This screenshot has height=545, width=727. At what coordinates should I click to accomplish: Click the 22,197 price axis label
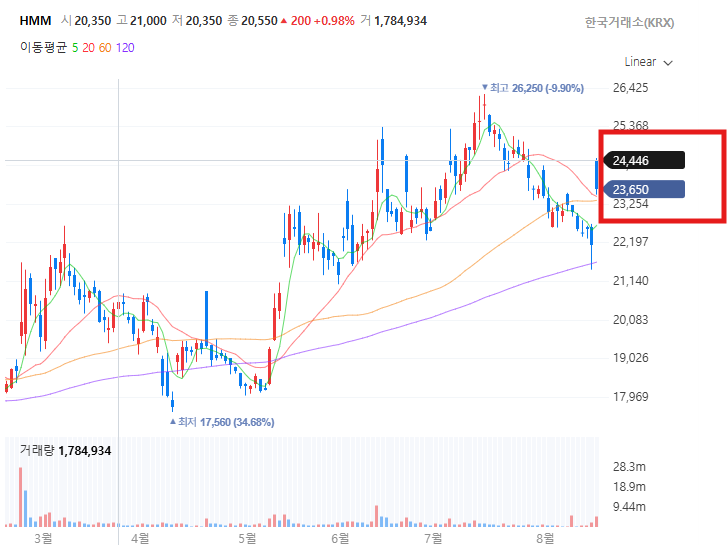tap(630, 242)
